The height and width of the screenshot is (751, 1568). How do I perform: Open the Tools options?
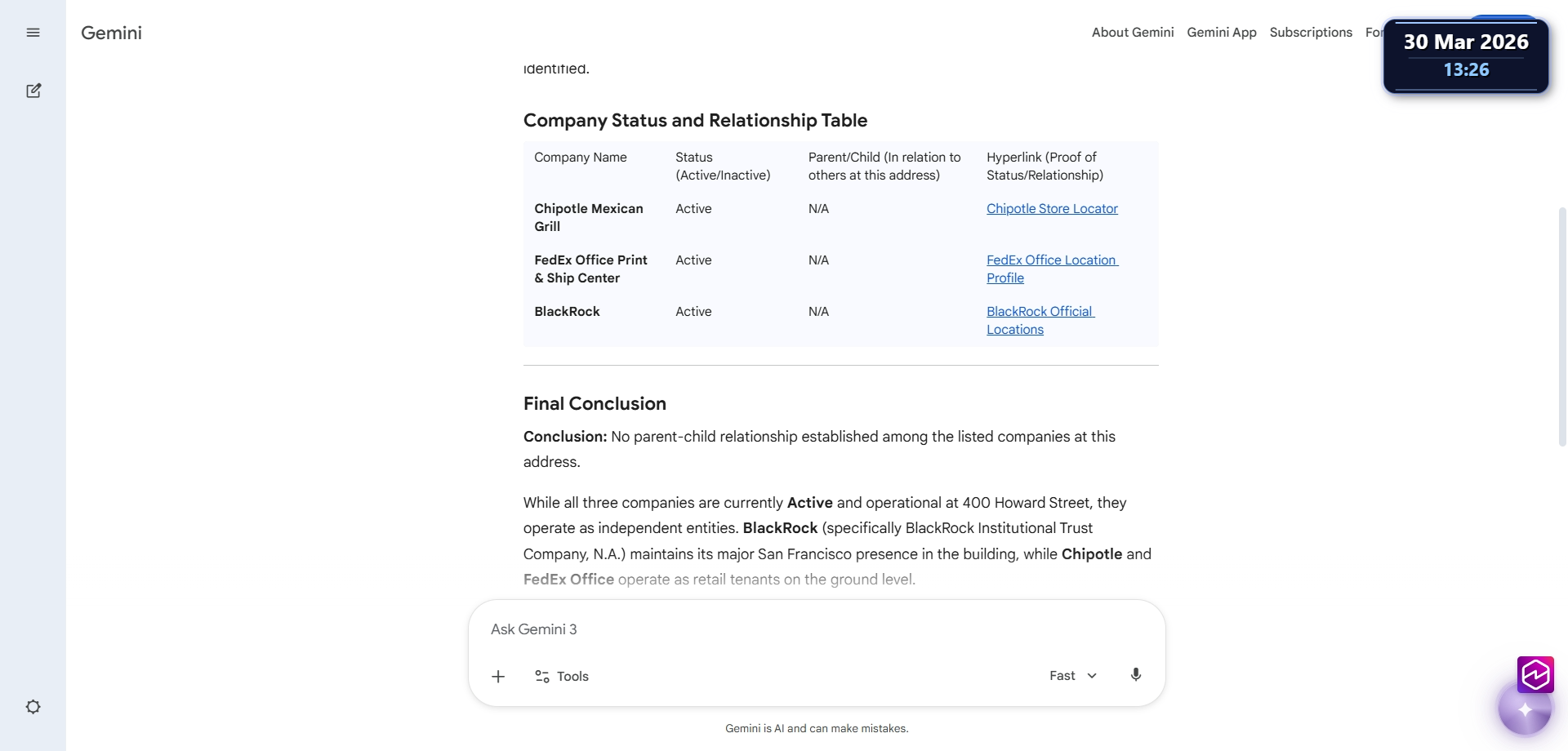[562, 676]
